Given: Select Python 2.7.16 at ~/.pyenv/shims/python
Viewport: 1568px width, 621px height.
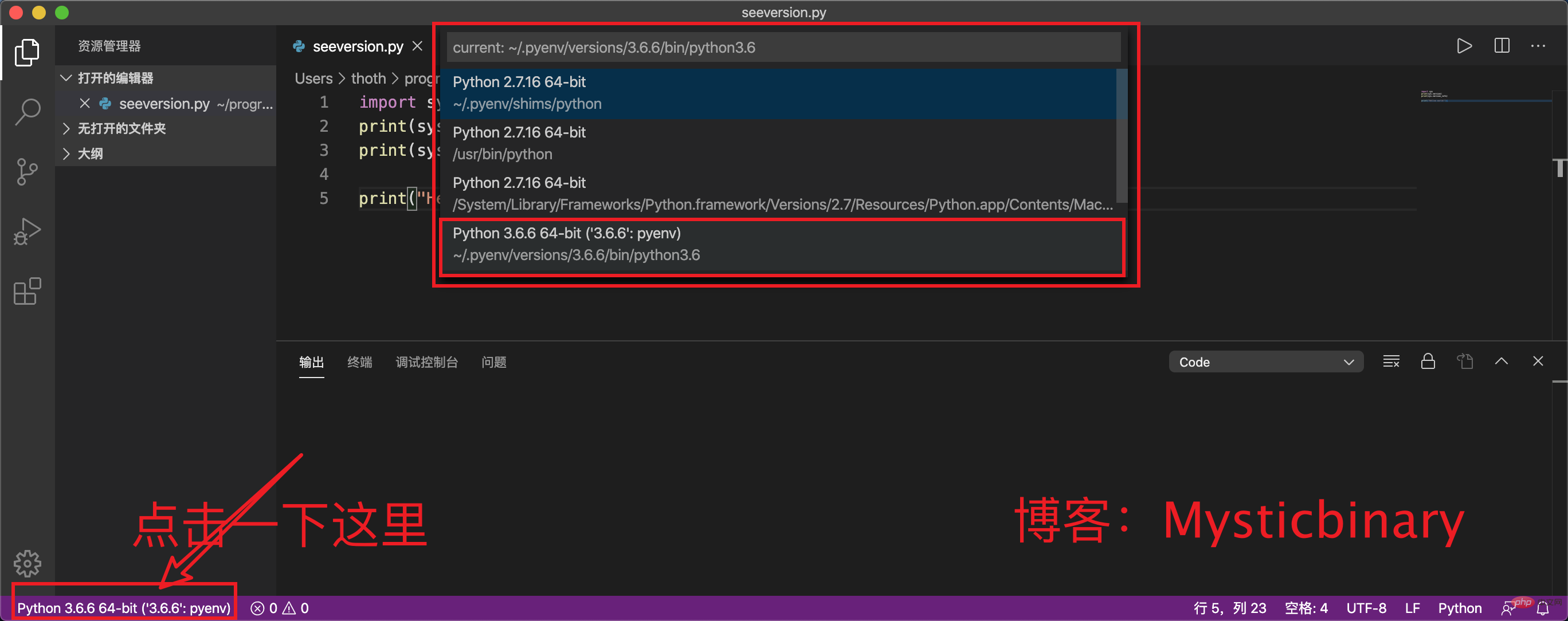Looking at the screenshot, I should tap(778, 93).
